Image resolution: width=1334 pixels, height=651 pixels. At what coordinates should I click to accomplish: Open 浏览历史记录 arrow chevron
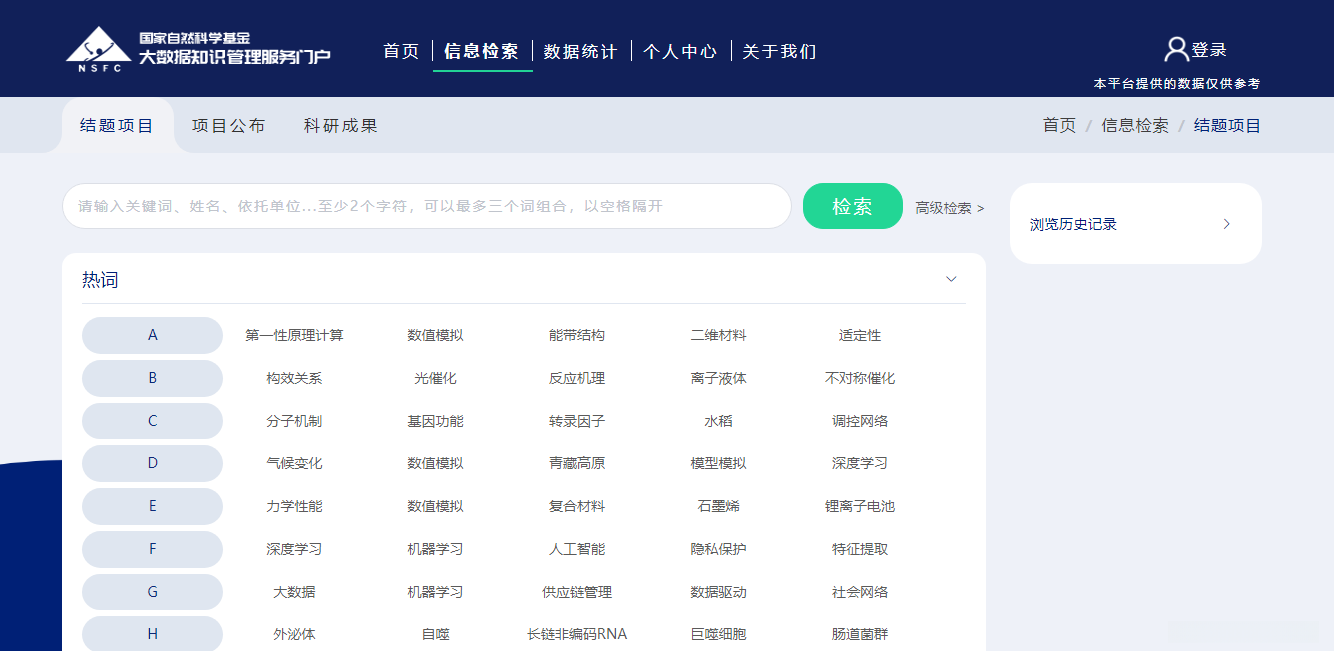click(x=1227, y=224)
